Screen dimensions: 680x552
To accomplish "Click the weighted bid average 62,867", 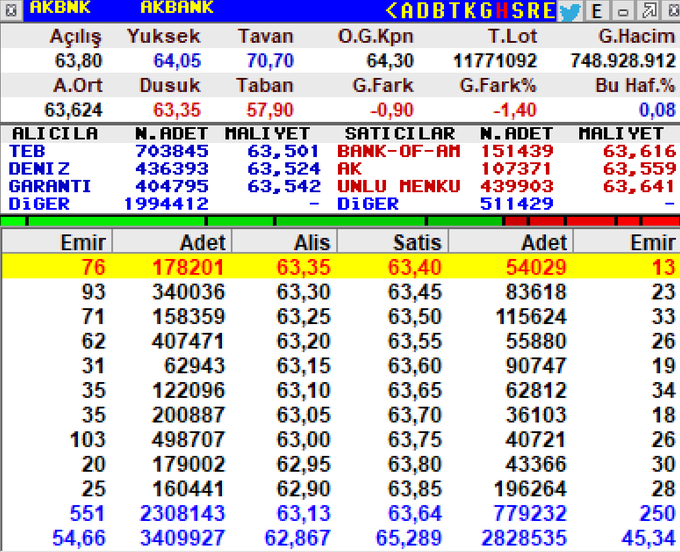I will [298, 539].
